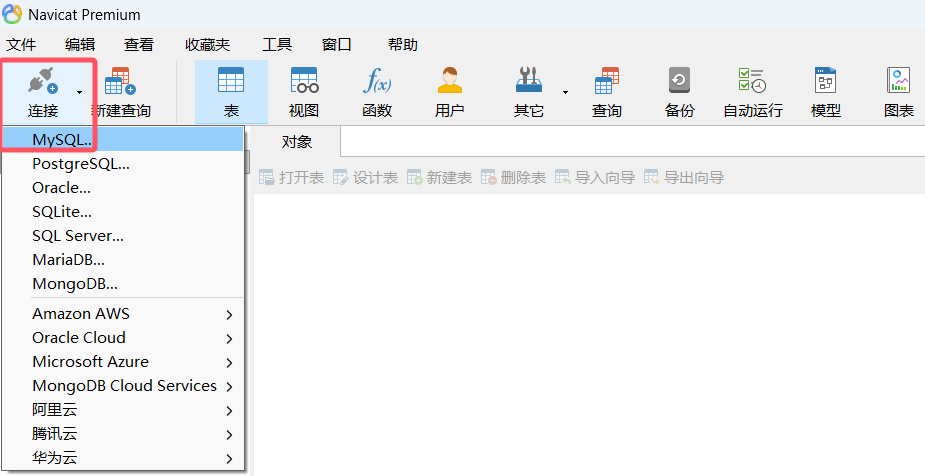Click the Navicat Premium app logo

[x=12, y=14]
